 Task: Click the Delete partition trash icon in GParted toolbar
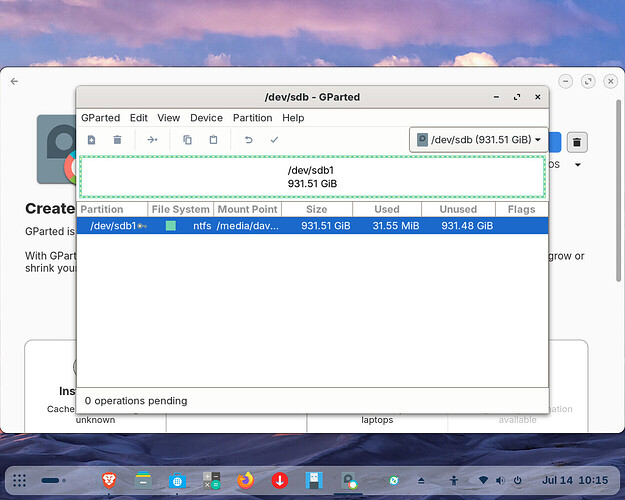pyautogui.click(x=117, y=140)
